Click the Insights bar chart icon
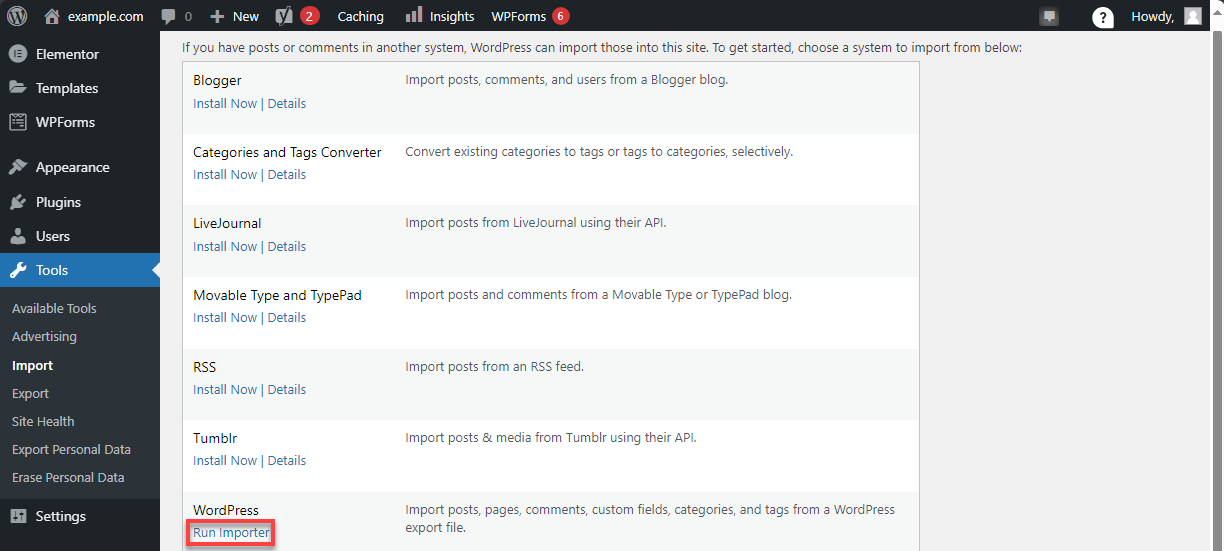 (413, 16)
